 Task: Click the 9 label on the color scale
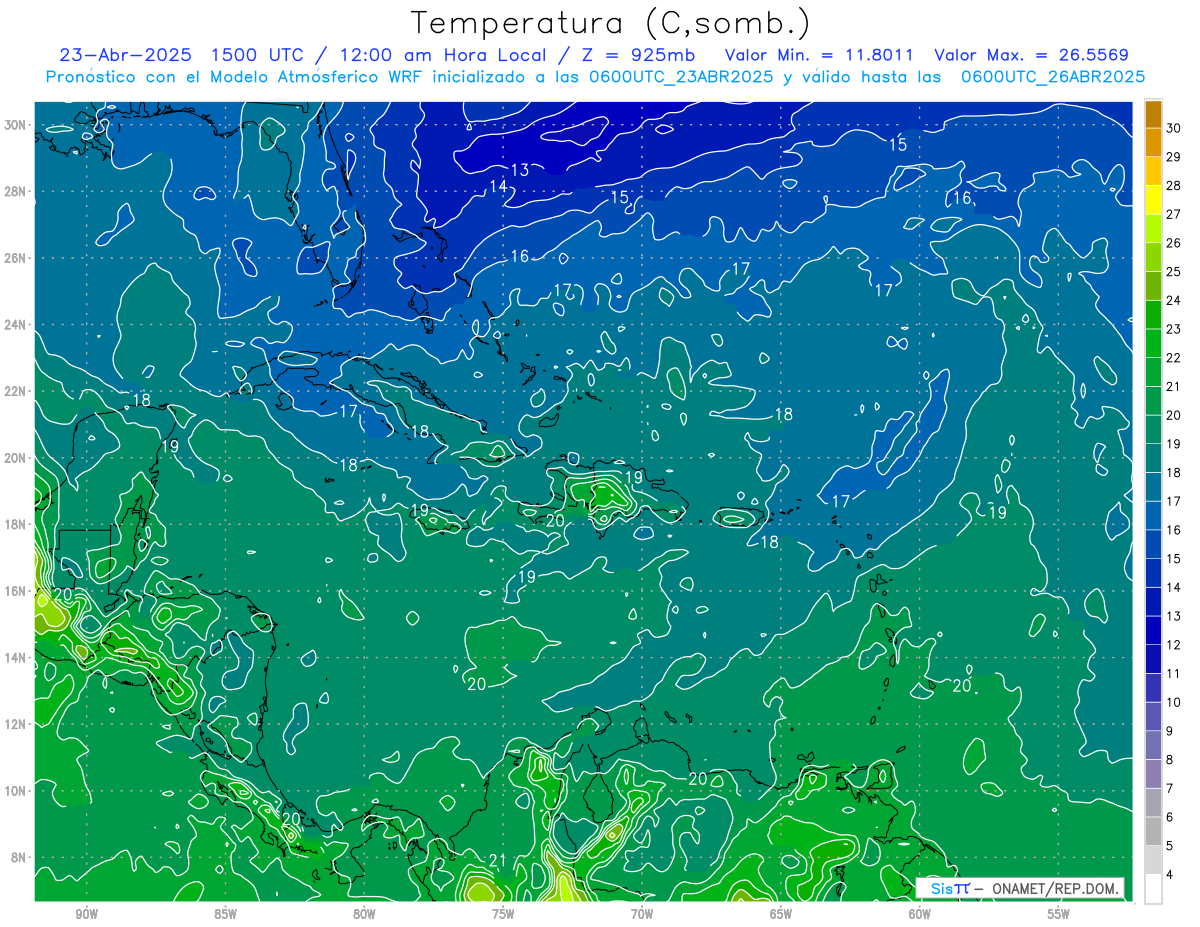1171,731
